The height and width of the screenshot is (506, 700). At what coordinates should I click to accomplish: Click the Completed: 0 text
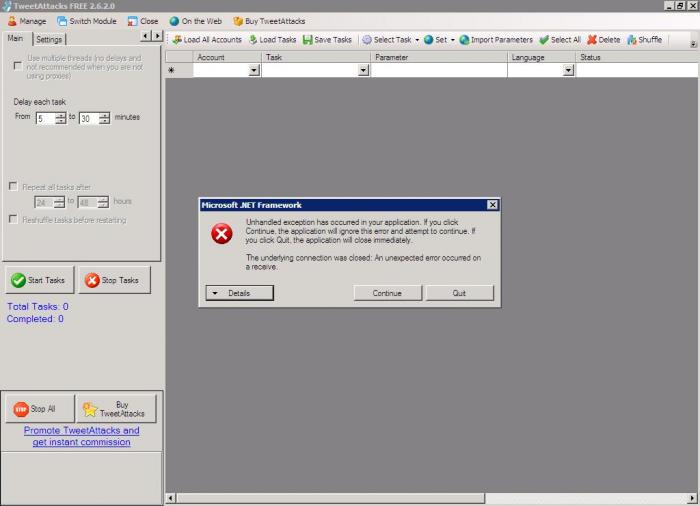pyautogui.click(x=35, y=319)
